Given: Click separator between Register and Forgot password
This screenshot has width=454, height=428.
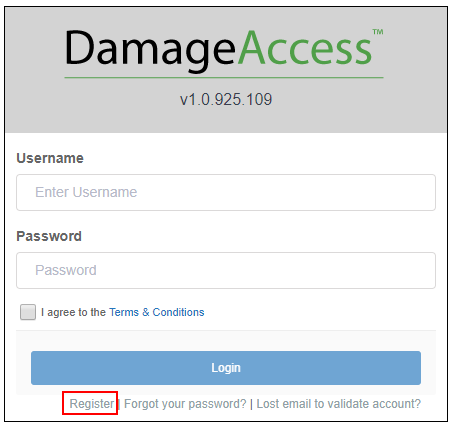Looking at the screenshot, I should [119, 404].
